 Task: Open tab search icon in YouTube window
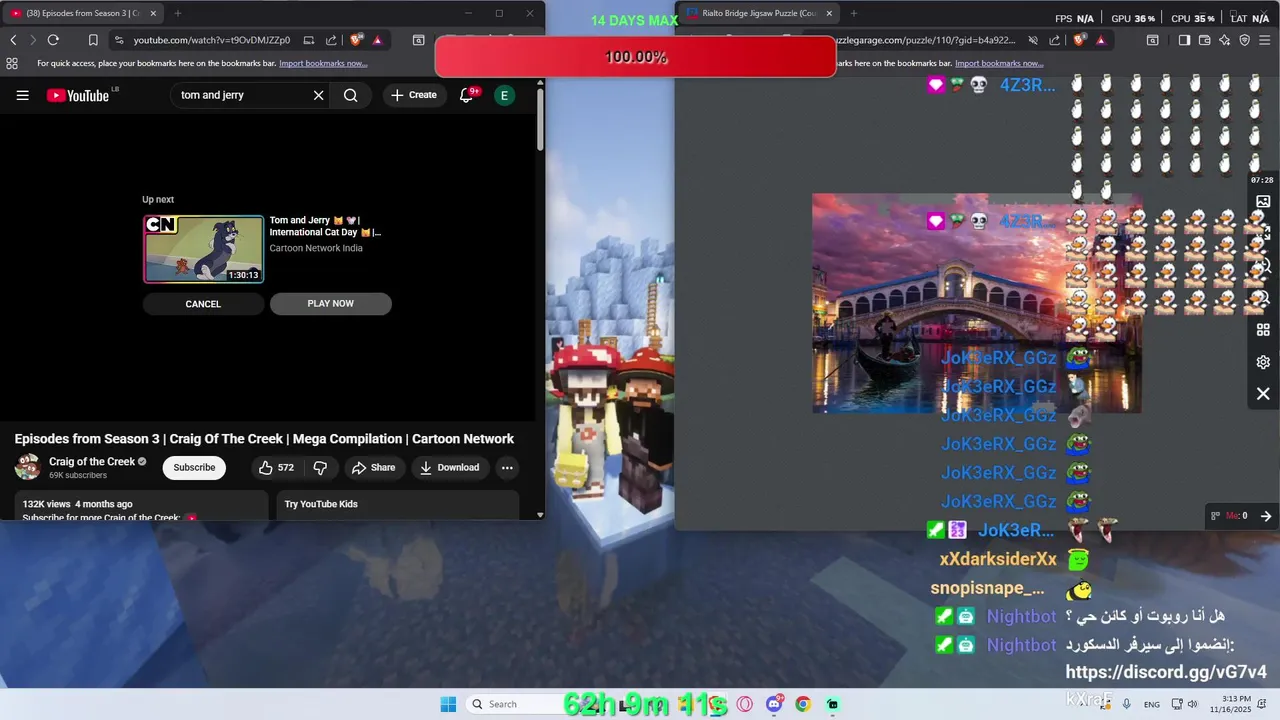418,40
